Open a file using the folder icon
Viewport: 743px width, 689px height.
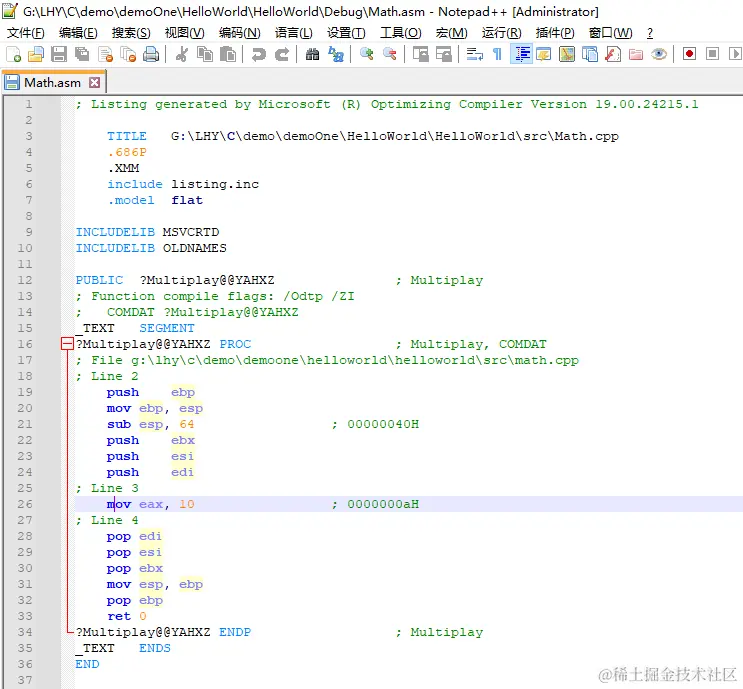36,54
